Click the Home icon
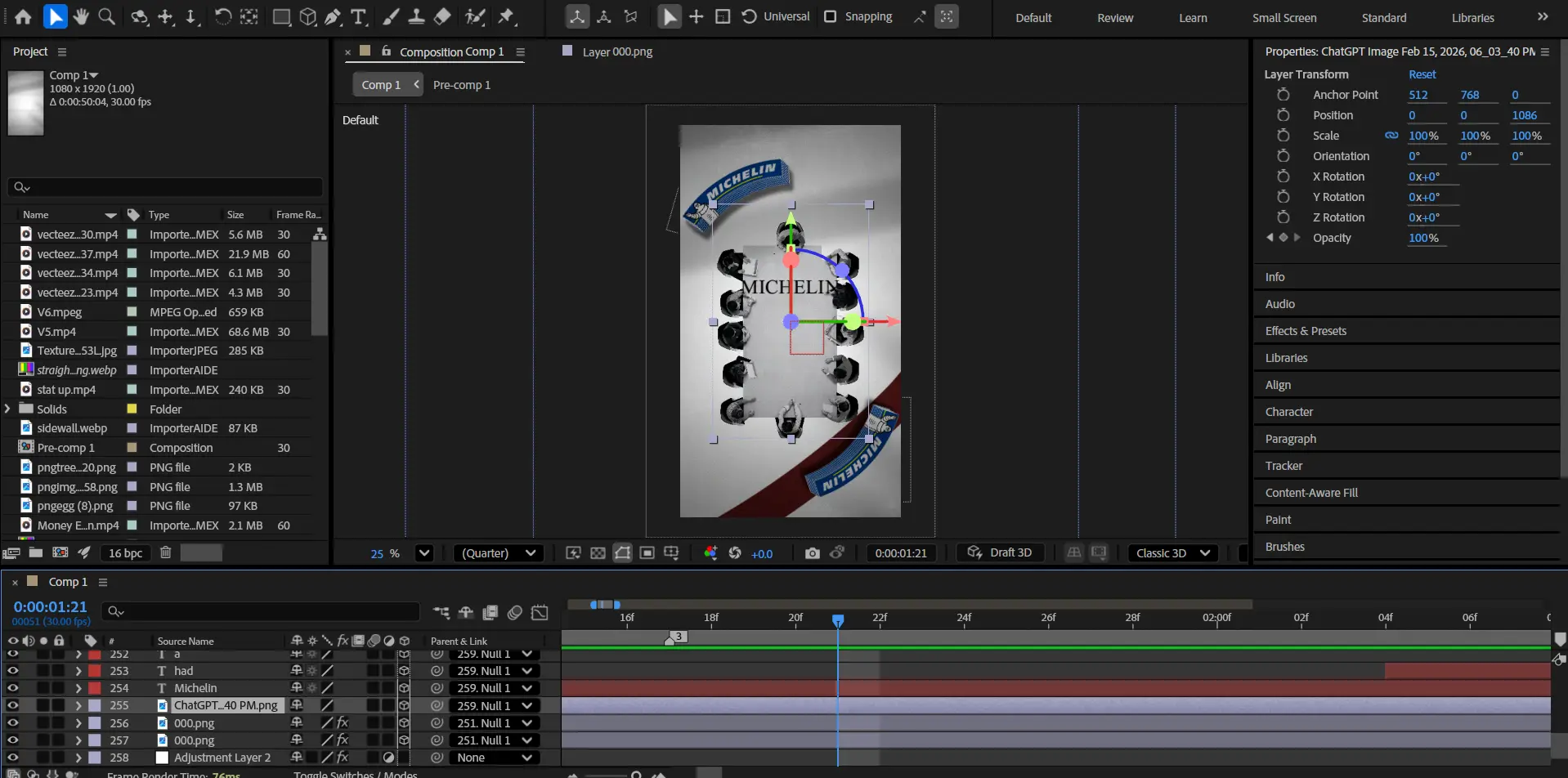The width and height of the screenshot is (1568, 778). pos(23,16)
